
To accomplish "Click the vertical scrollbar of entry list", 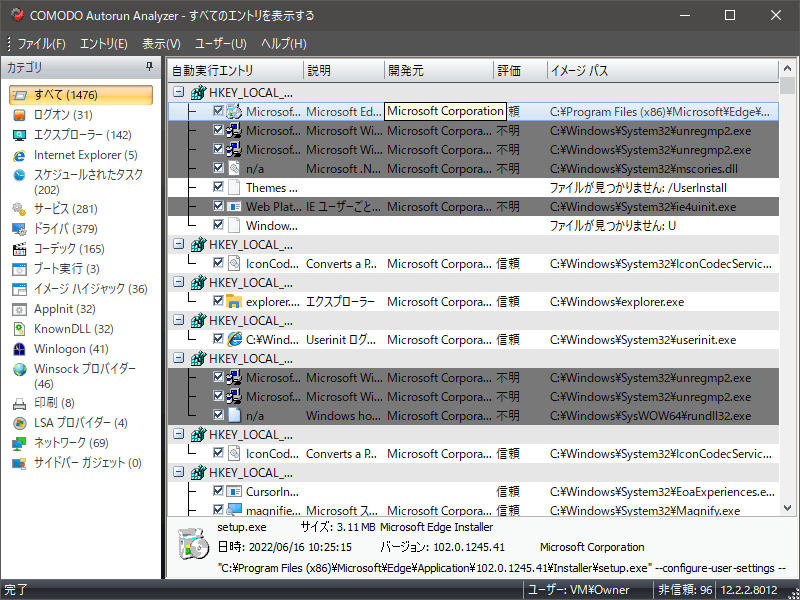I will point(787,300).
